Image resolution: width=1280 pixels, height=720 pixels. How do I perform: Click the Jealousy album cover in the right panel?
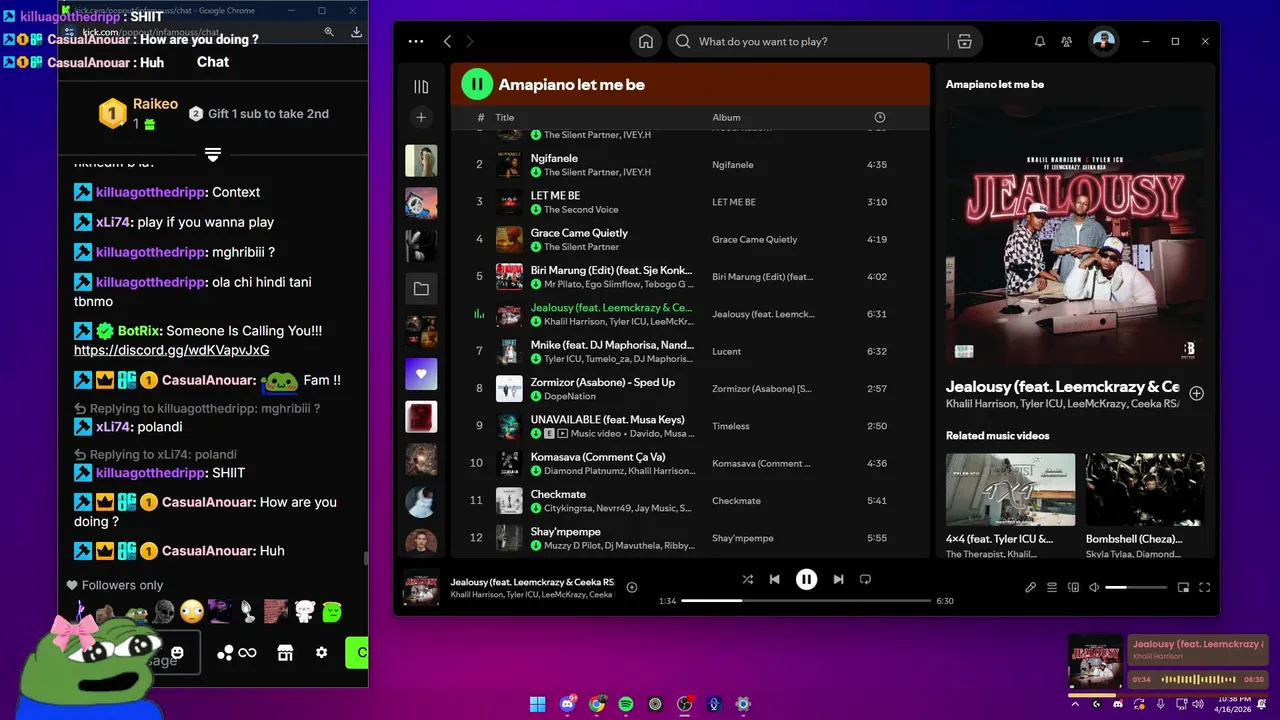(x=1075, y=235)
